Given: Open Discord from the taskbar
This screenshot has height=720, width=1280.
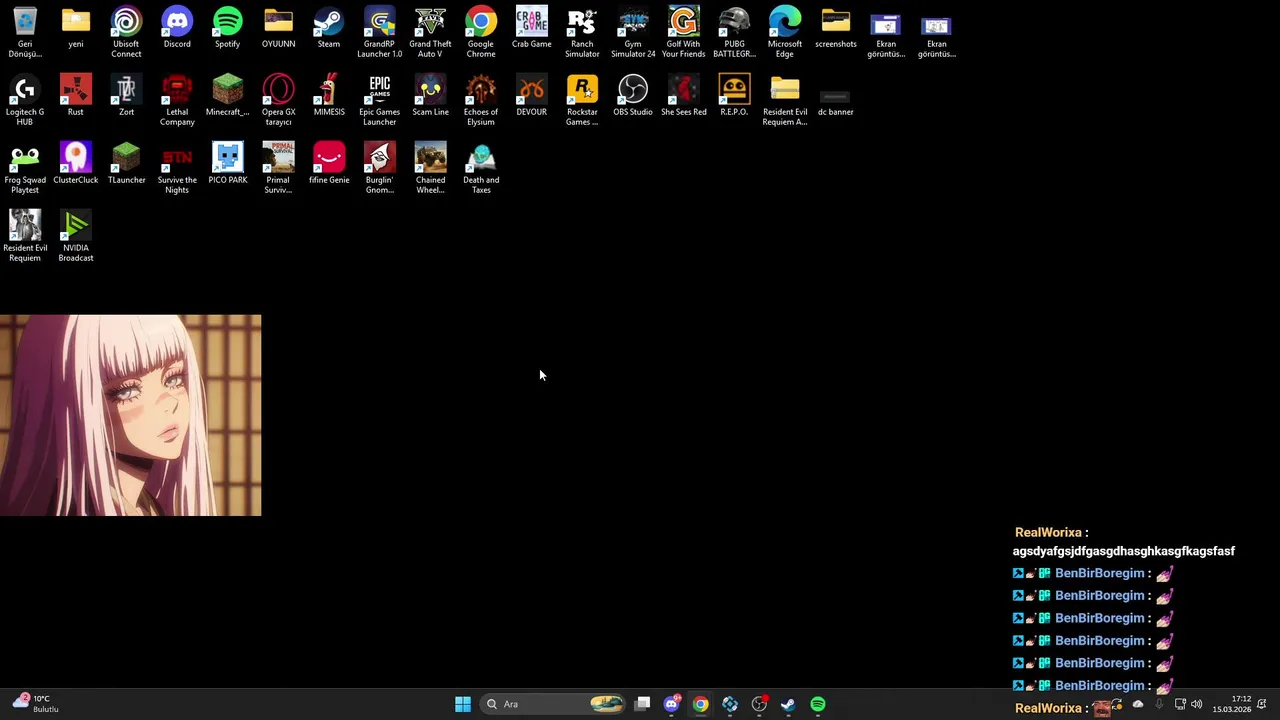Looking at the screenshot, I should pos(672,704).
